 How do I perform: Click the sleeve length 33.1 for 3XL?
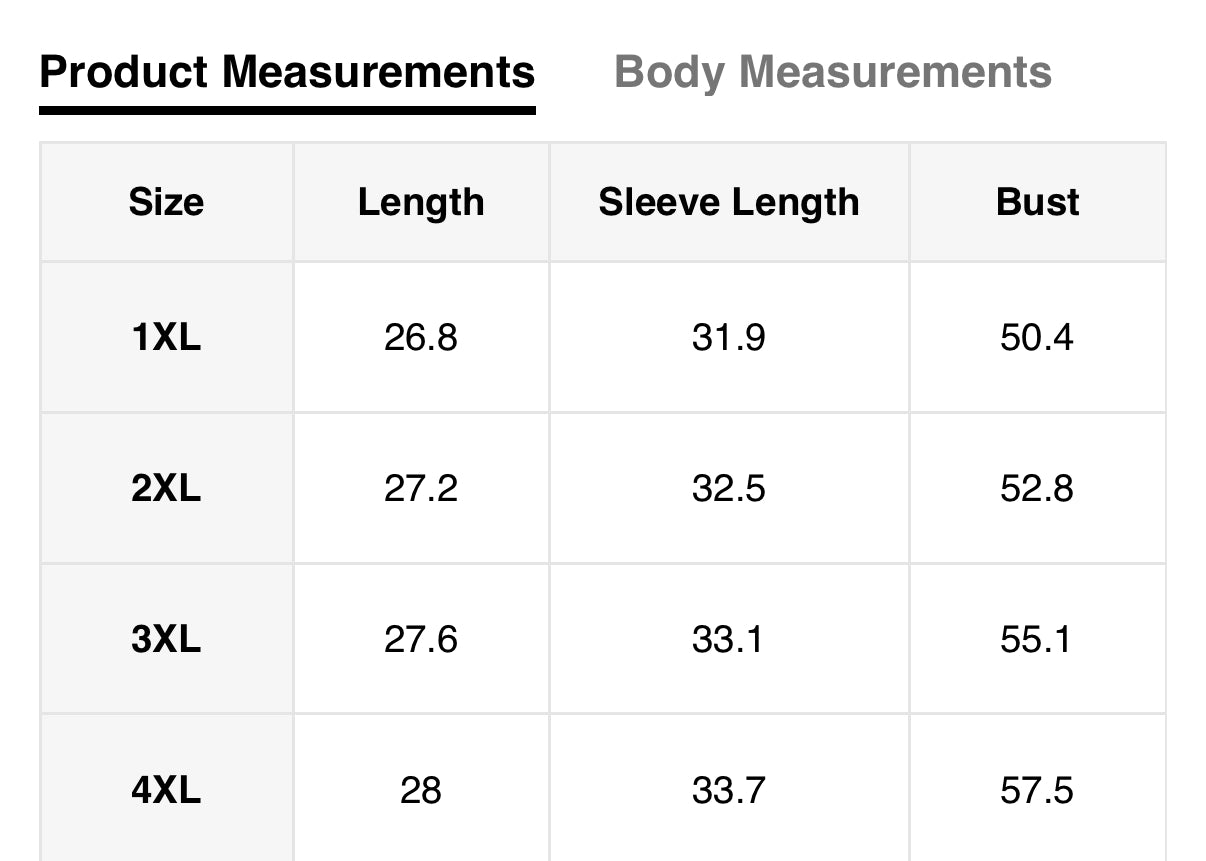[x=728, y=639]
